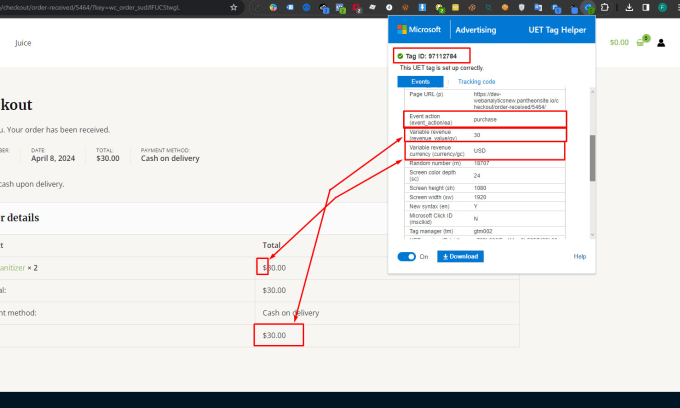Click the Screen height value 1080

480,188
